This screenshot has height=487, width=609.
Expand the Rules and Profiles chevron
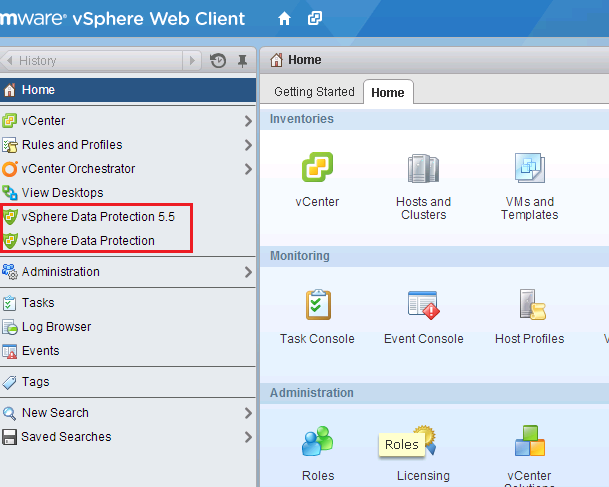click(x=248, y=145)
